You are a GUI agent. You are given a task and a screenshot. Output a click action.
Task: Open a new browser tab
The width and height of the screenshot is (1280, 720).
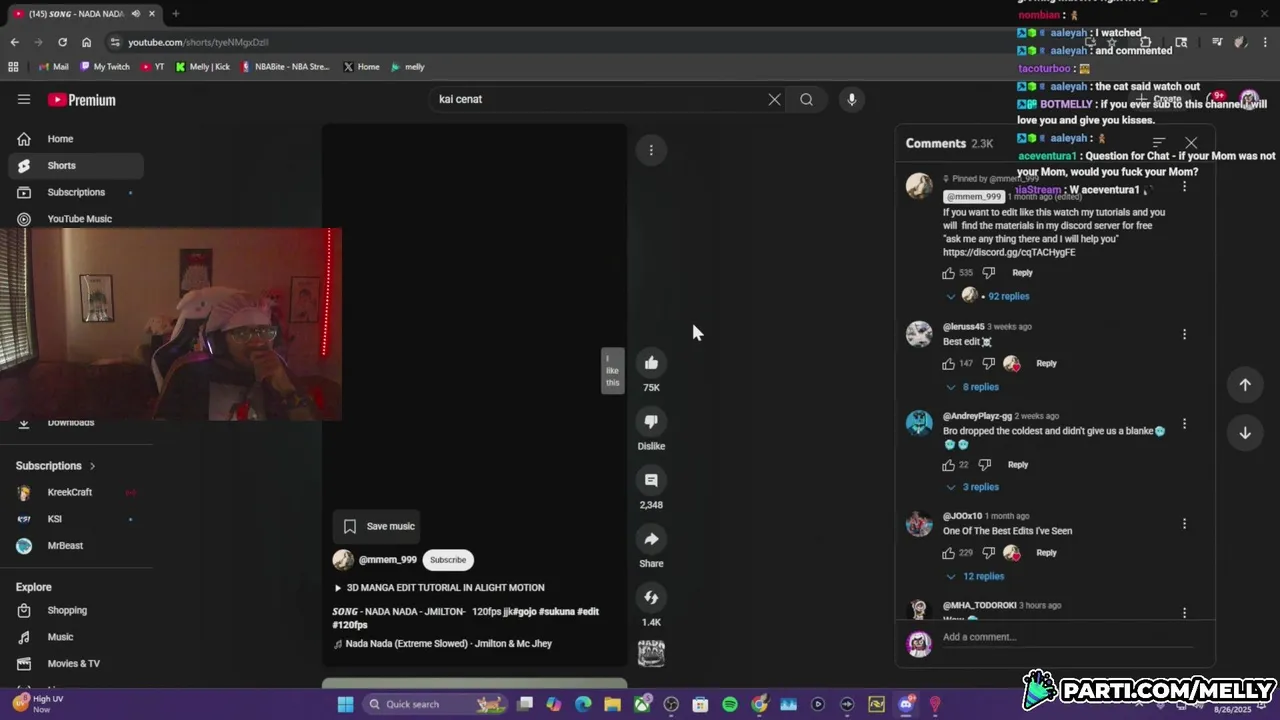click(x=175, y=14)
